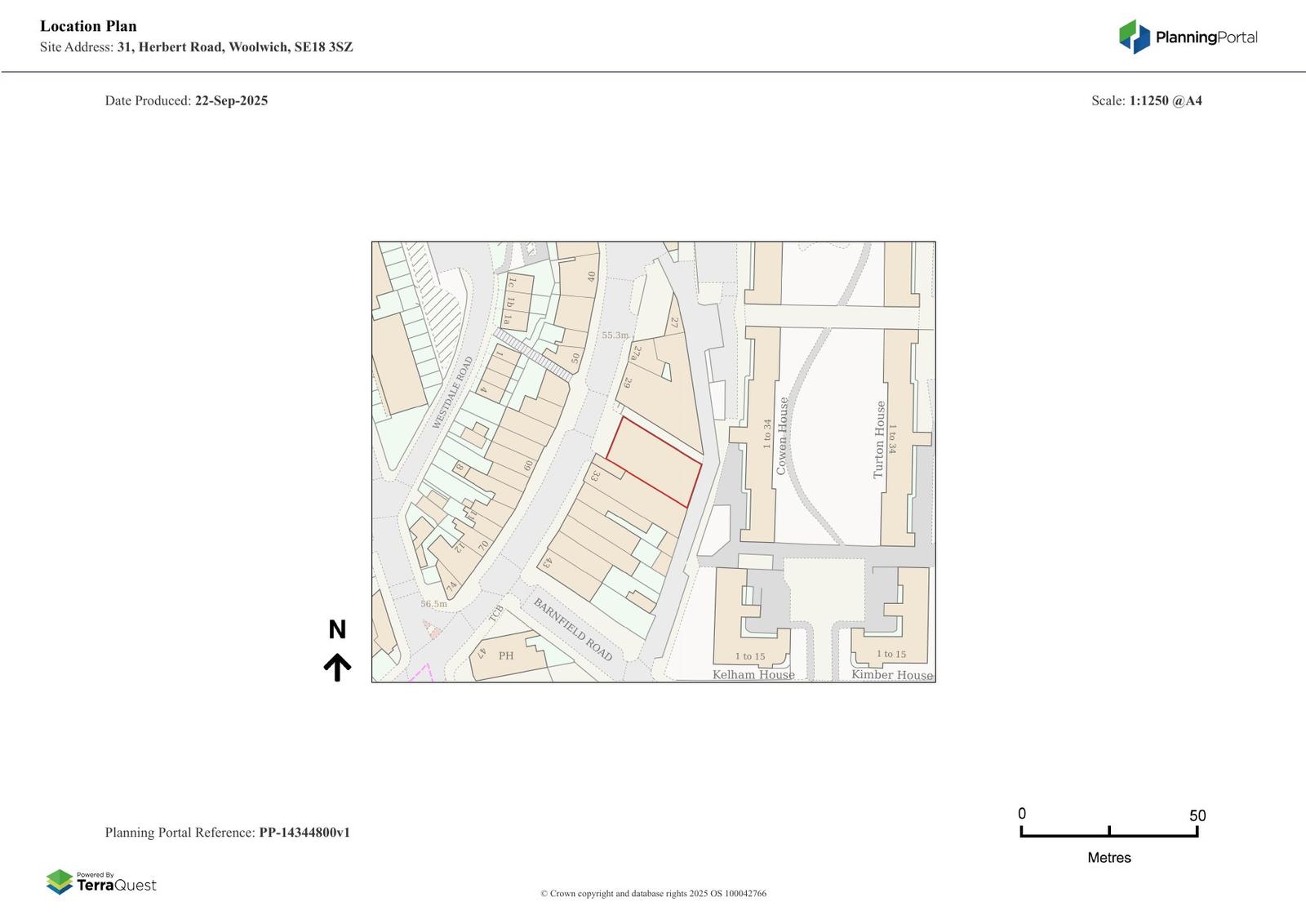Click the scale bar at bottom right
This screenshot has width=1306, height=924.
tap(1108, 834)
